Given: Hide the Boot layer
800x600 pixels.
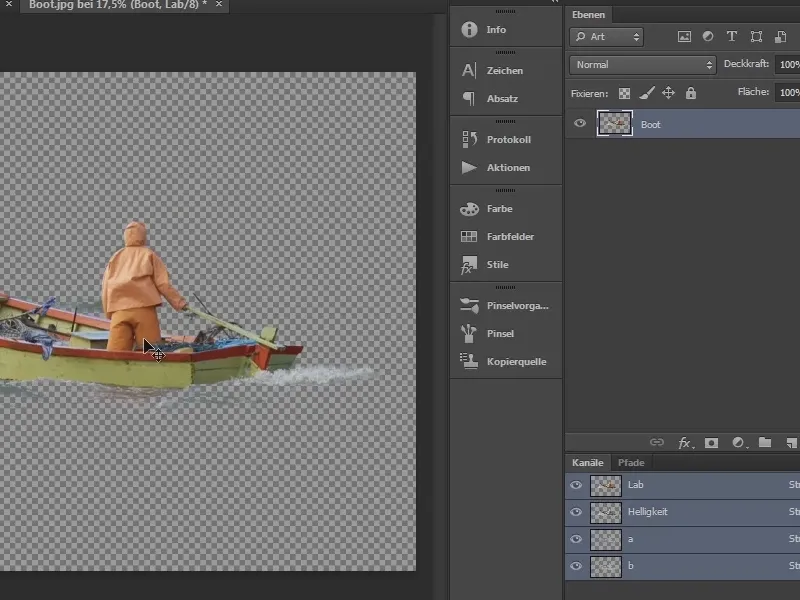Looking at the screenshot, I should point(580,124).
